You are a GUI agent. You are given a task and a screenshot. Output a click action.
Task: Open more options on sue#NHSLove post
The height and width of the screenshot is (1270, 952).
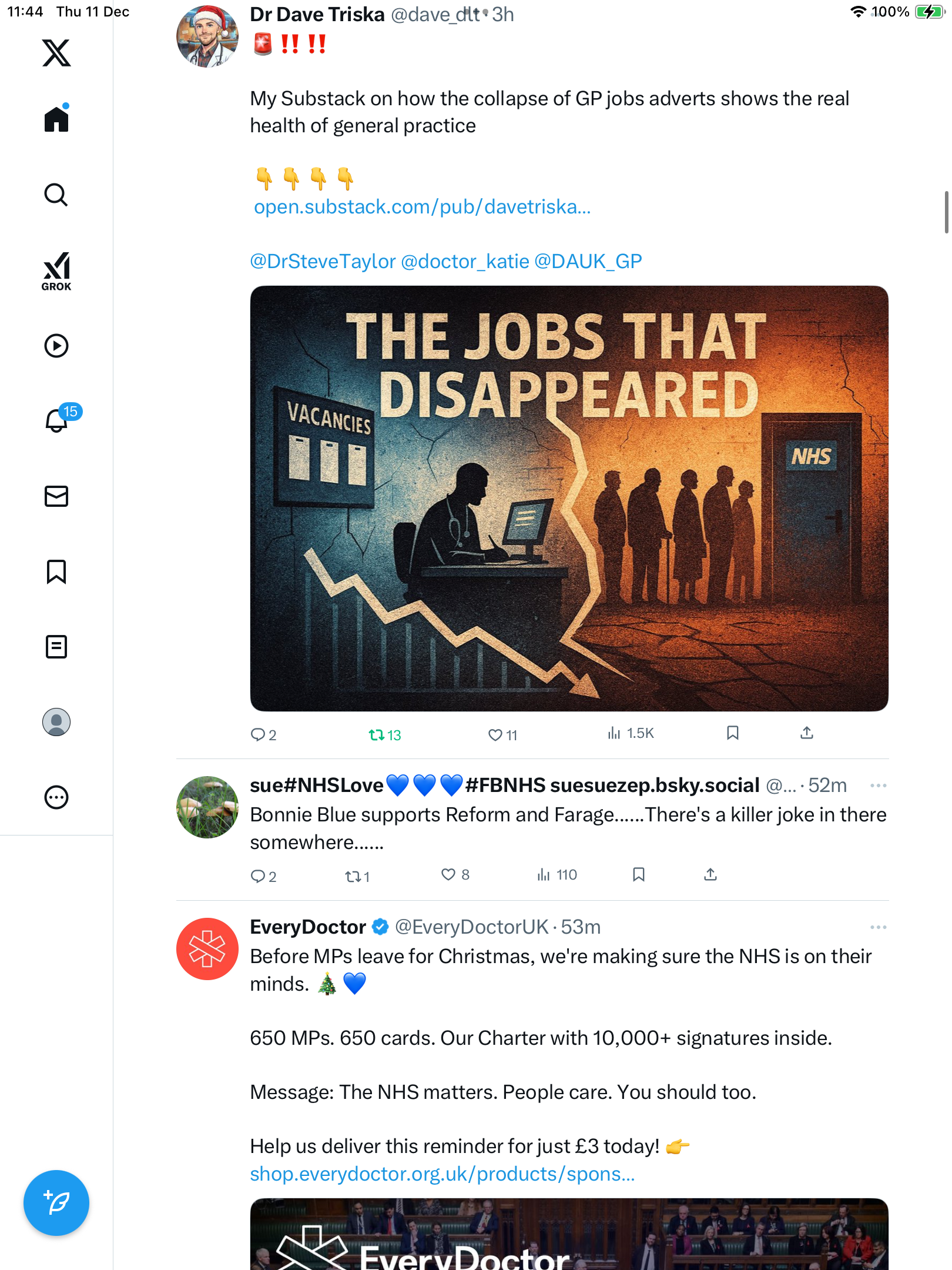point(878,786)
